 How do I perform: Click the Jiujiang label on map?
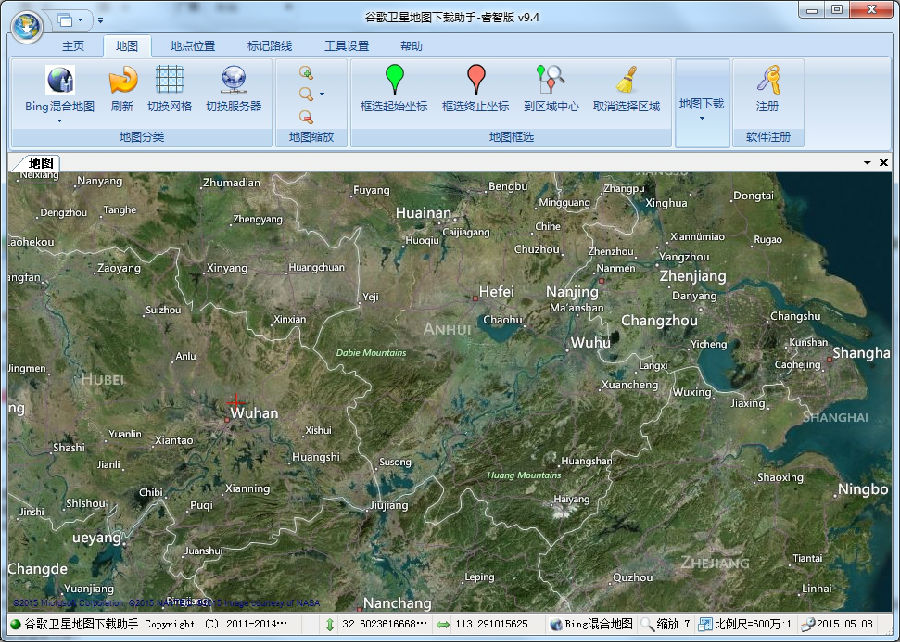(389, 505)
